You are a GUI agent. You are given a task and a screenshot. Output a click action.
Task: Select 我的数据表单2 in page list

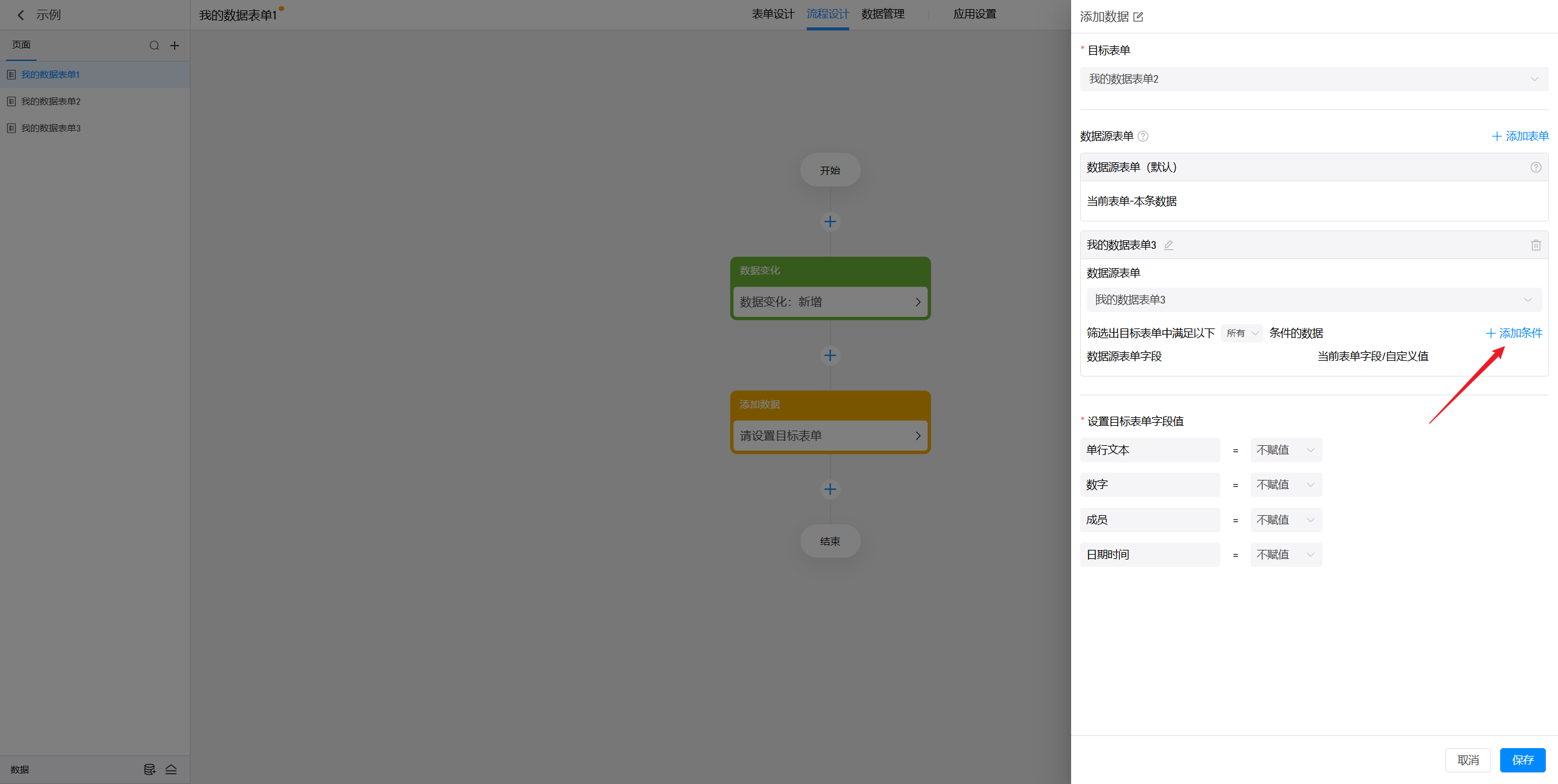coord(51,102)
